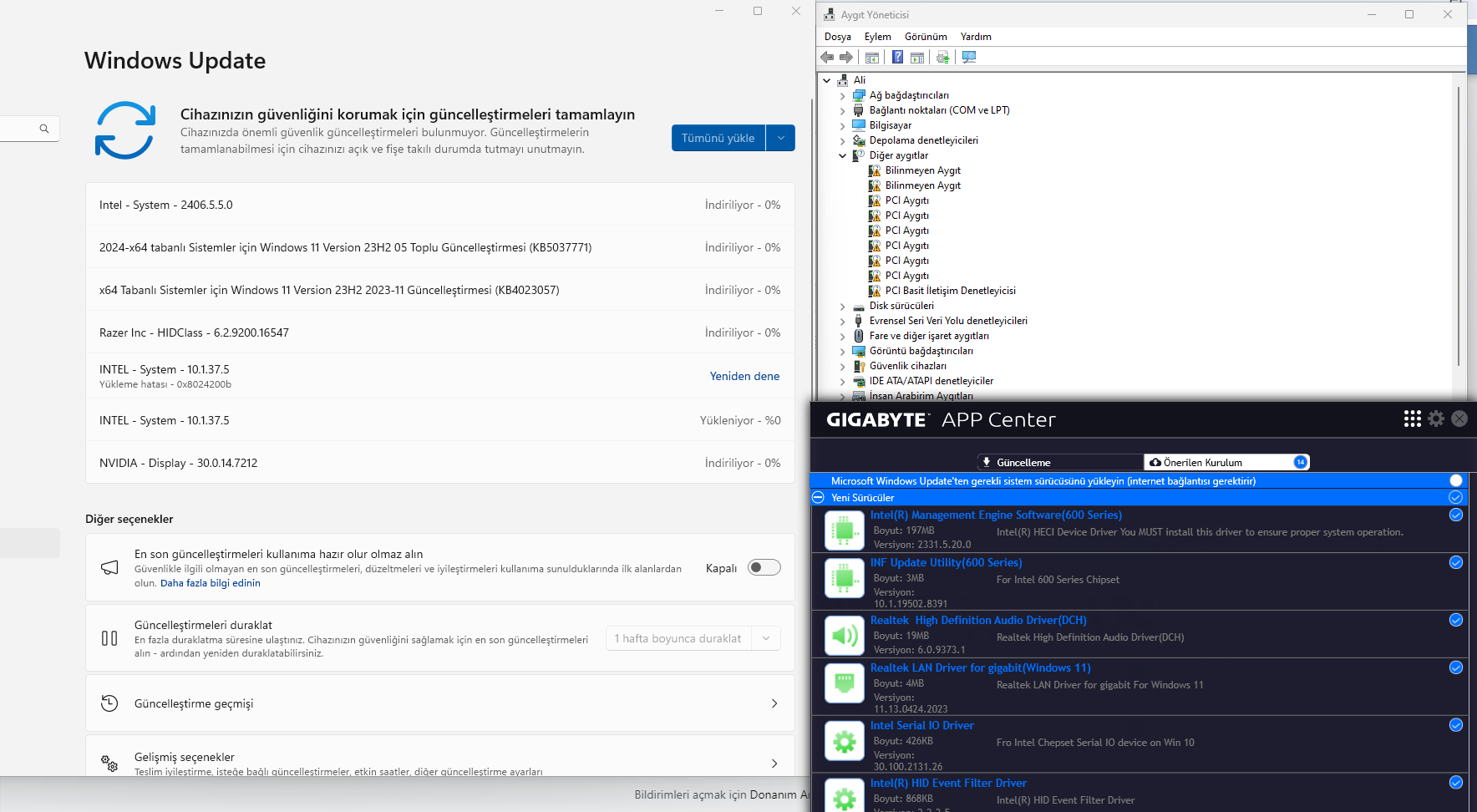This screenshot has width=1477, height=812.
Task: Click the Forward arrow in Aygıt Yöneticisi toolbar
Action: click(846, 58)
